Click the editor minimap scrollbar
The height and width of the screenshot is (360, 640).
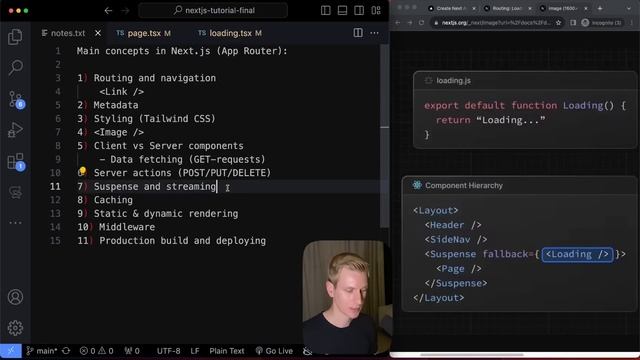point(384,135)
